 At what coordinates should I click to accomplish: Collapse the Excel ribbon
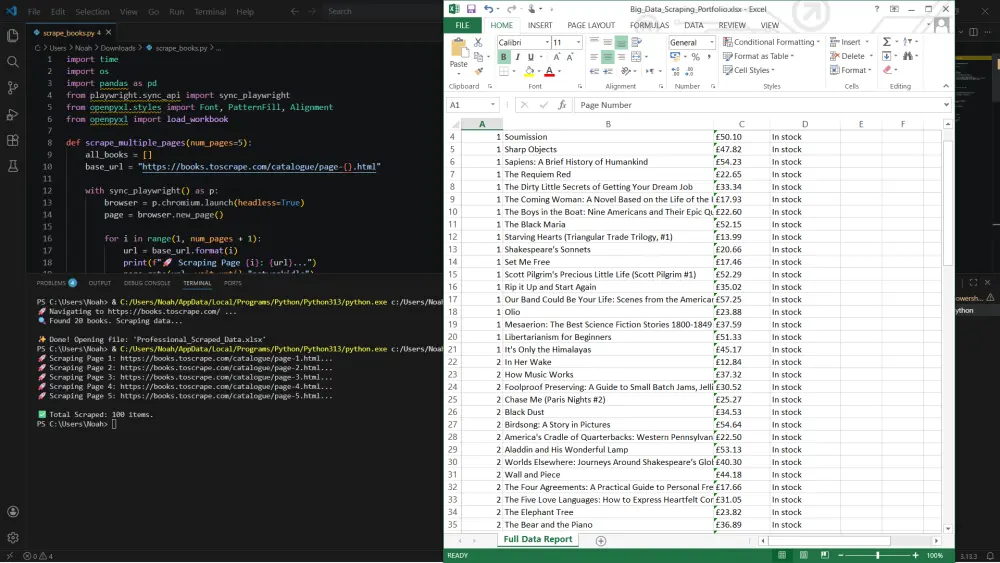[946, 86]
